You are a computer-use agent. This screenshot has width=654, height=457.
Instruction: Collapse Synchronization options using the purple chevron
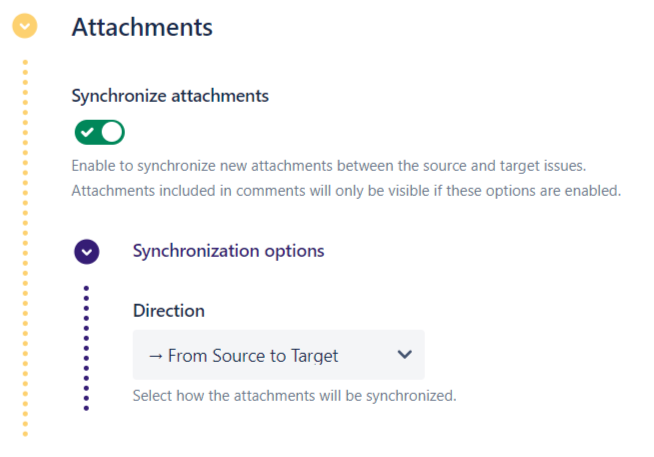[x=87, y=251]
